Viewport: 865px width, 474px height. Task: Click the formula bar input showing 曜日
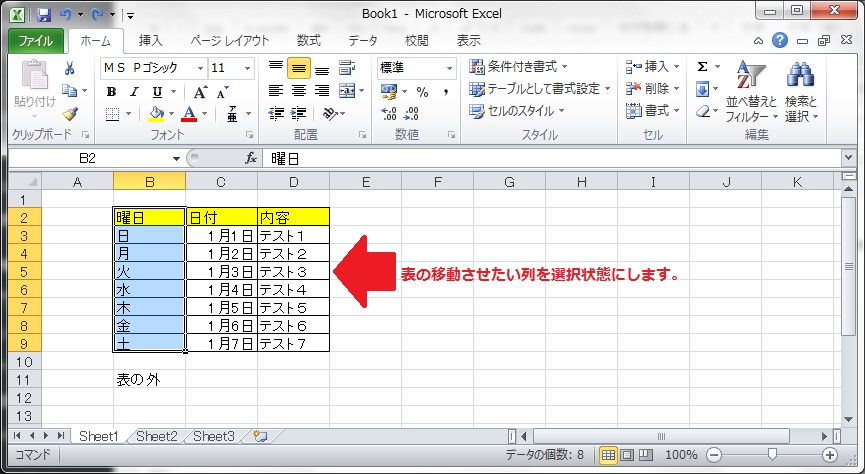(552, 159)
